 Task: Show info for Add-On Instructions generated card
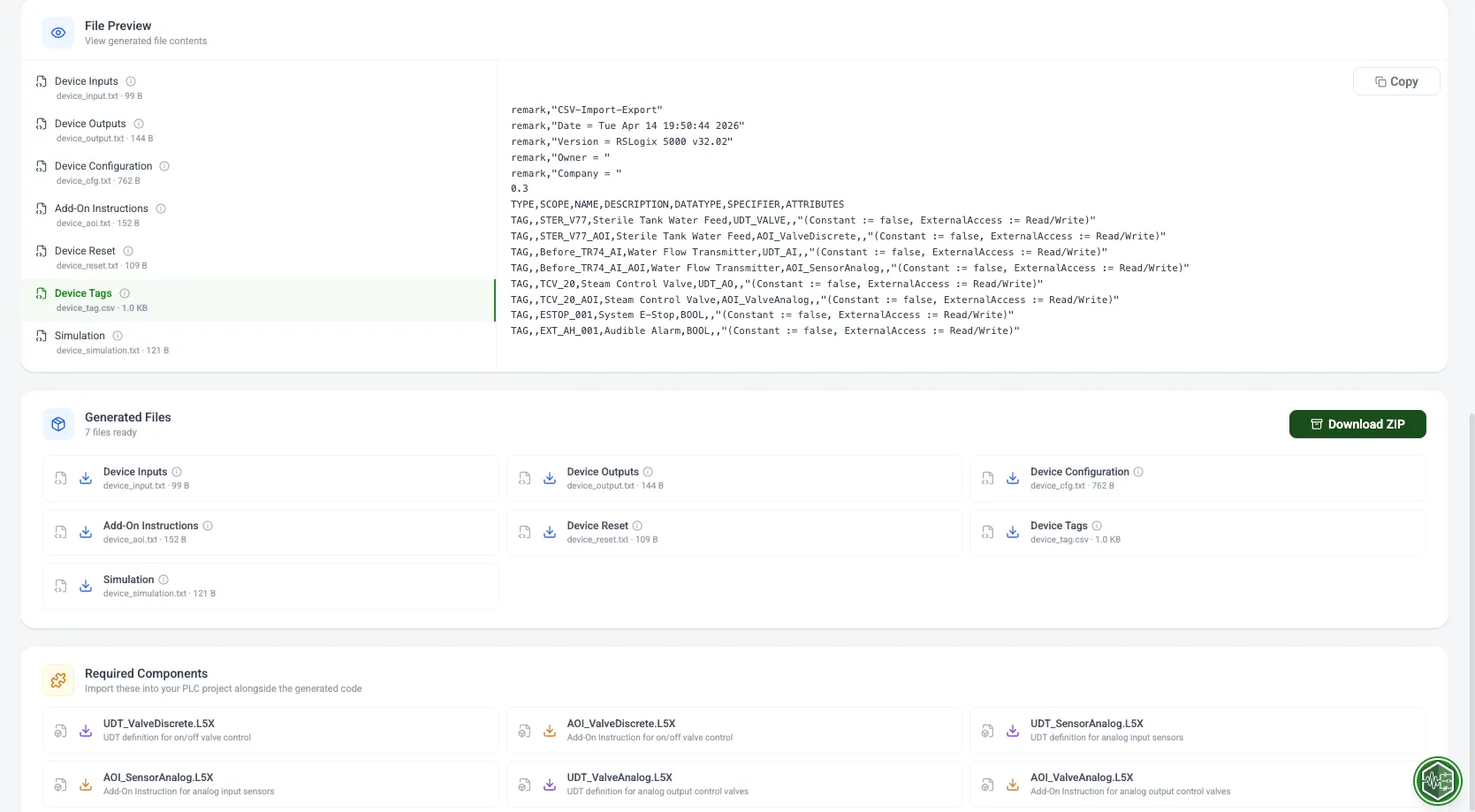pos(208,526)
